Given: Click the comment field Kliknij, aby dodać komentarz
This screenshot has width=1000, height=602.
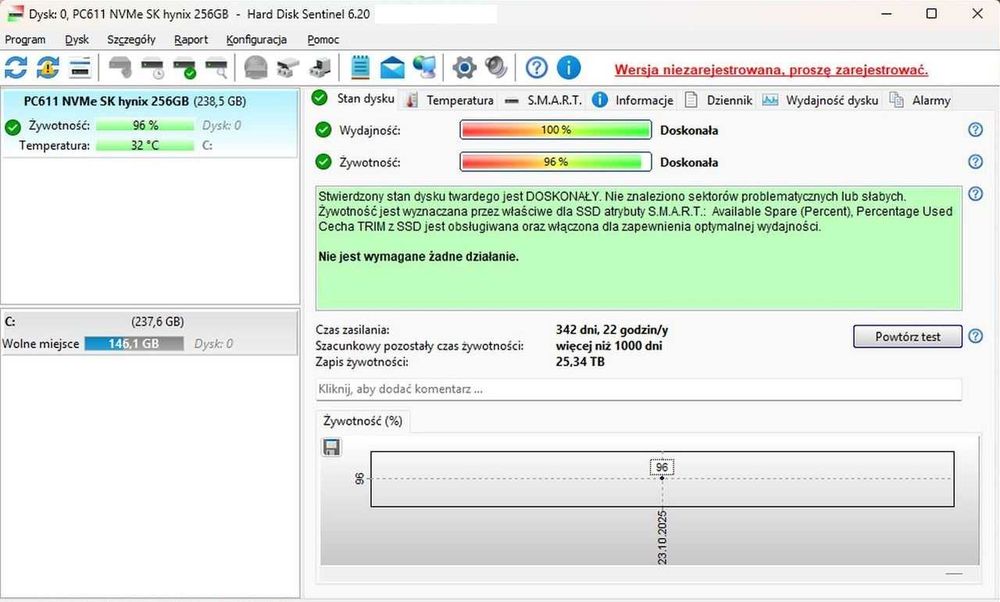Looking at the screenshot, I should point(638,389).
